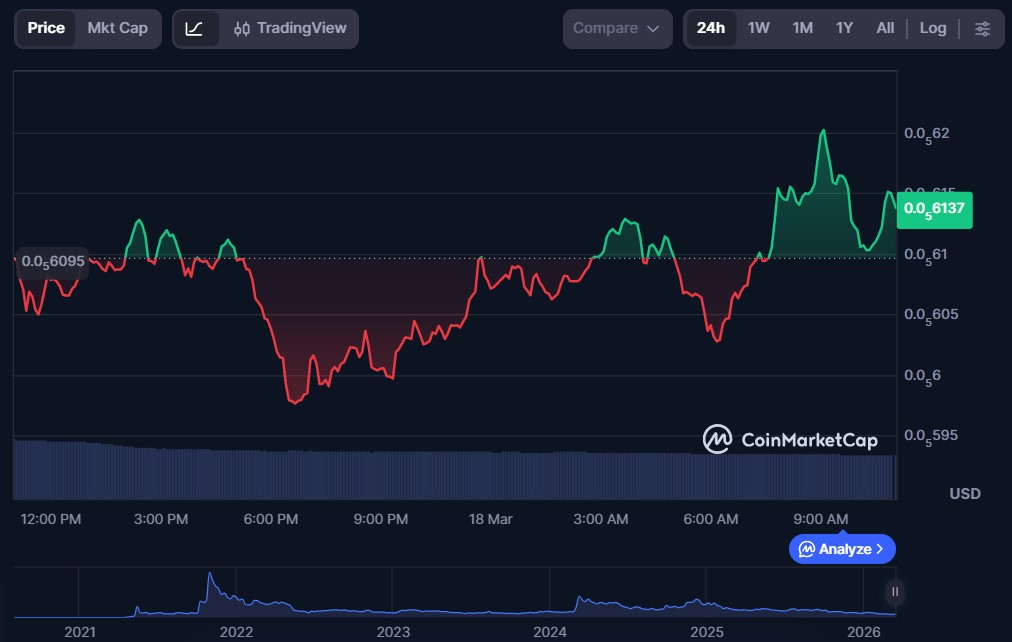Switch to Mkt Cap view
The width and height of the screenshot is (1012, 642).
tap(117, 28)
